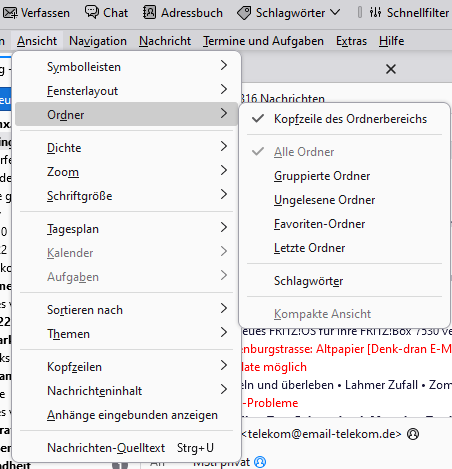
Task: Expand the Schlagwörter toolbar dropdown arrow
Action: [335, 13]
